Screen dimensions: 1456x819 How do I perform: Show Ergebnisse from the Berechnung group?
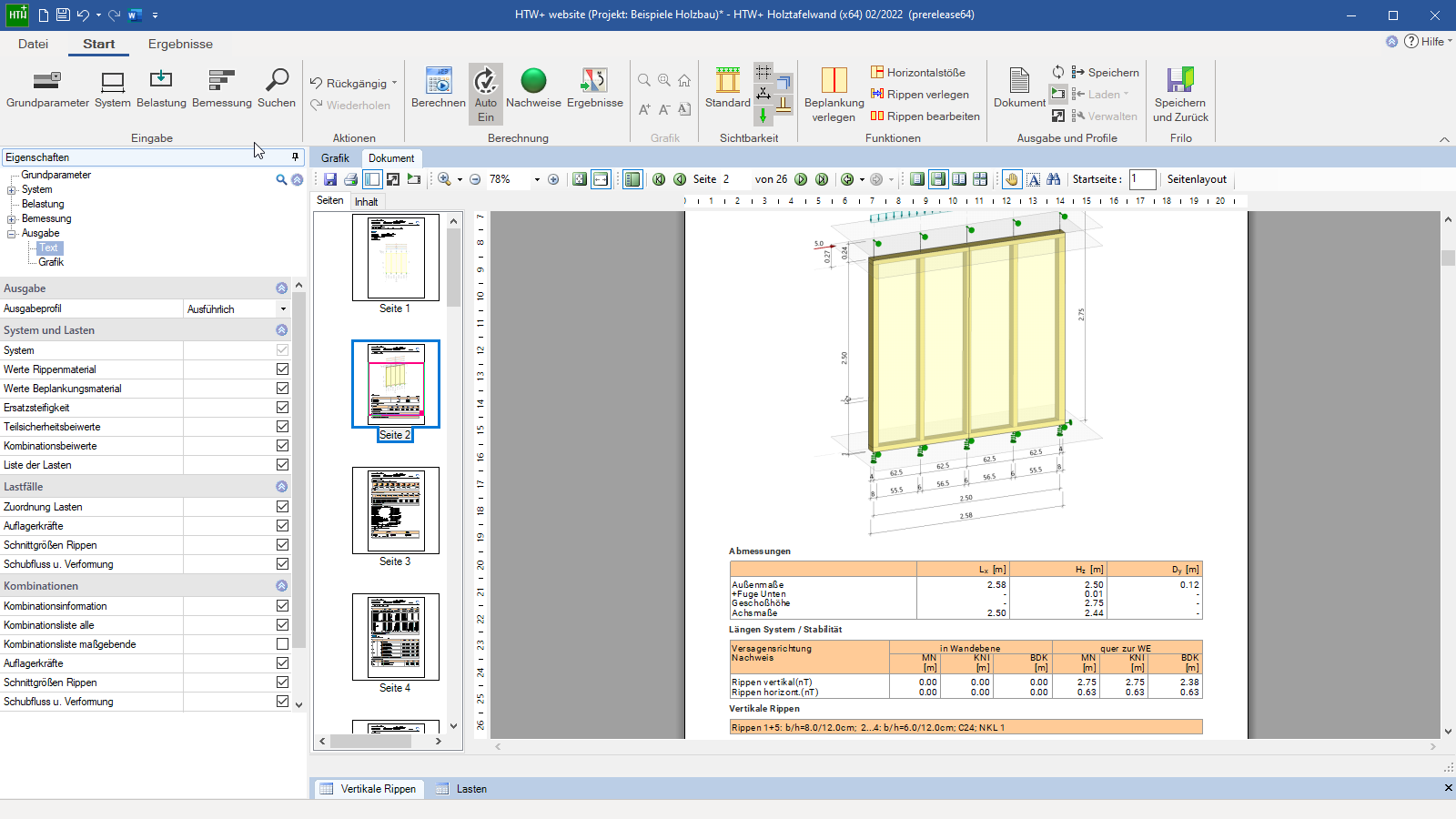point(595,88)
